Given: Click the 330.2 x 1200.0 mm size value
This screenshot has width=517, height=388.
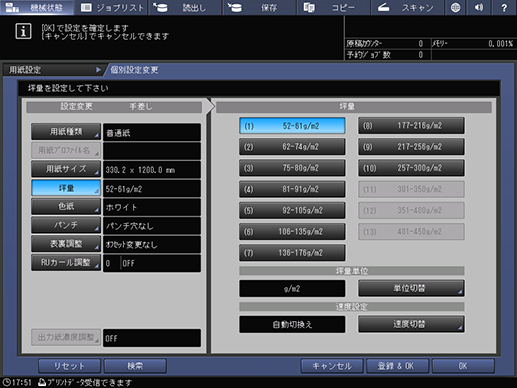Looking at the screenshot, I should (152, 170).
